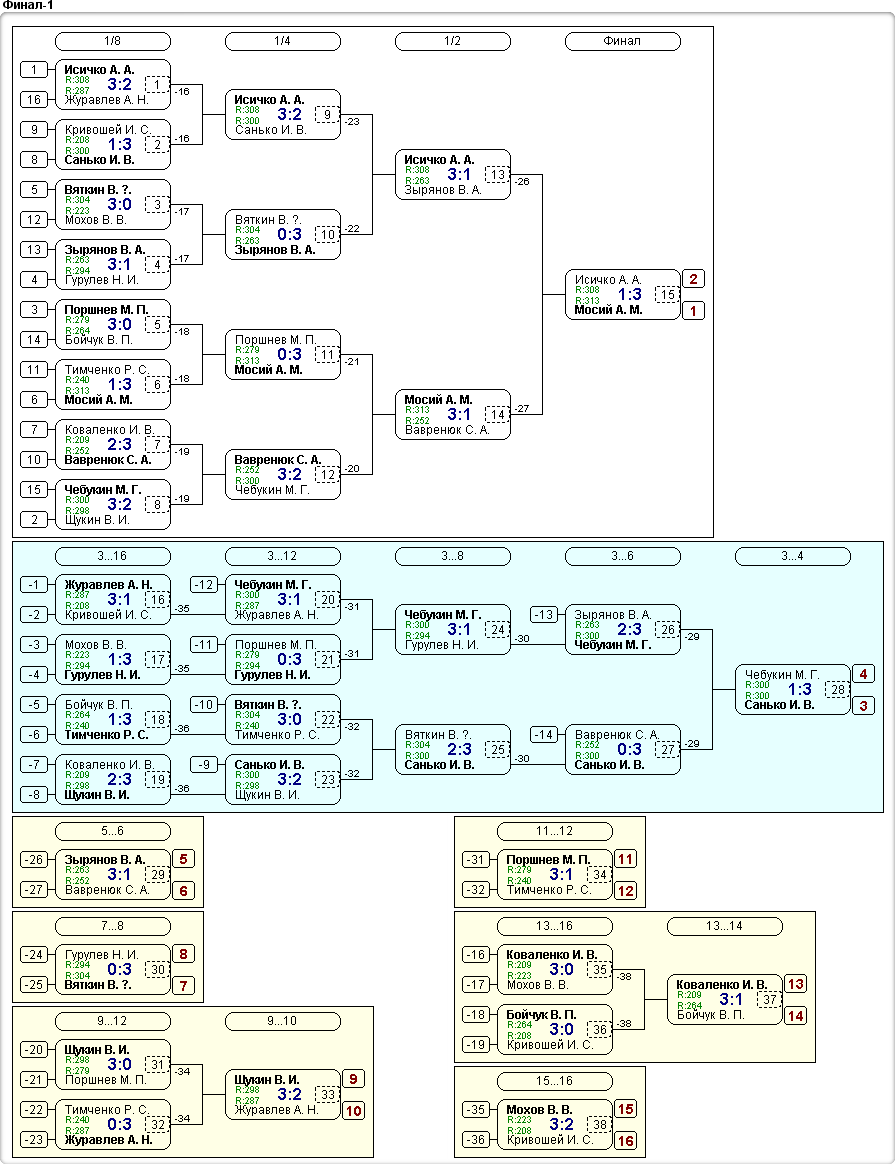This screenshot has width=896, height=1165.
Task: Open quarterfinal Поршнев vs Мосий 0:3
Action: click(x=283, y=354)
